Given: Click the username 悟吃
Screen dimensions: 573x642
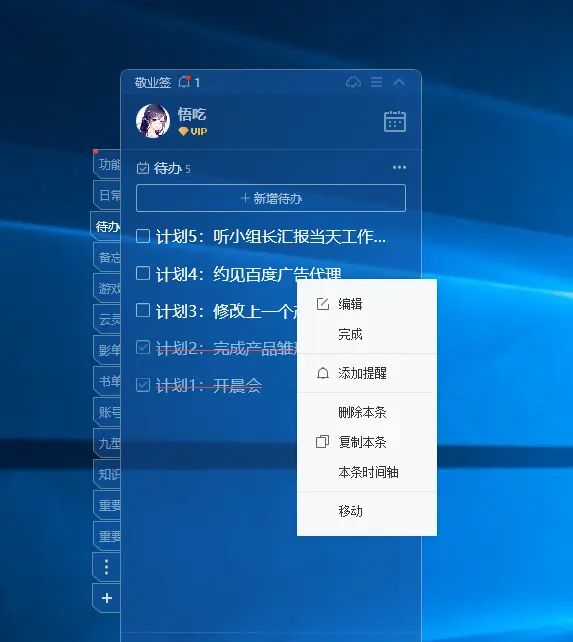Looking at the screenshot, I should pos(192,114).
